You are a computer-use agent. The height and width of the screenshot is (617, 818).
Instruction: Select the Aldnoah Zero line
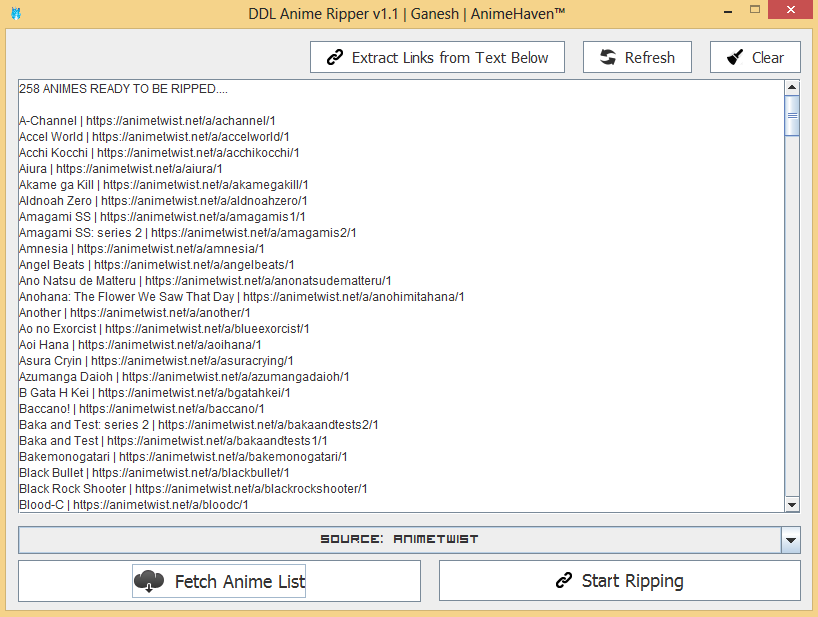tap(163, 201)
